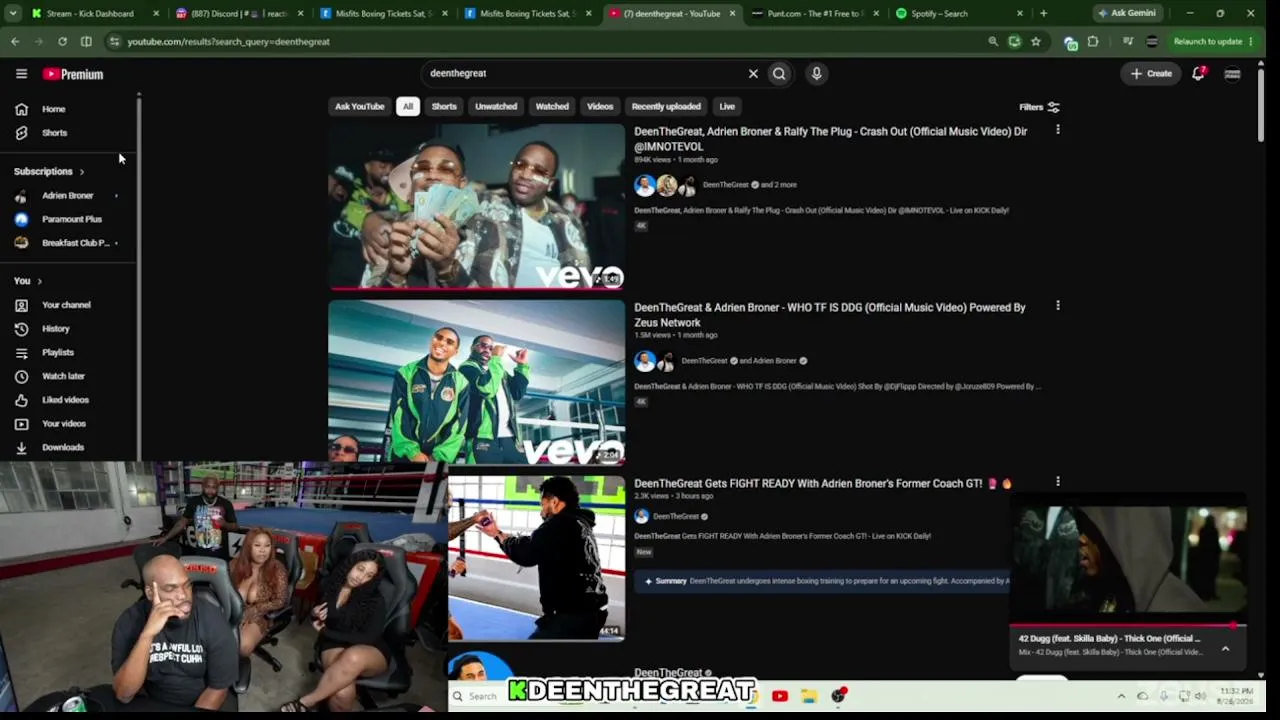
Task: Expand the You section
Action: pos(28,281)
